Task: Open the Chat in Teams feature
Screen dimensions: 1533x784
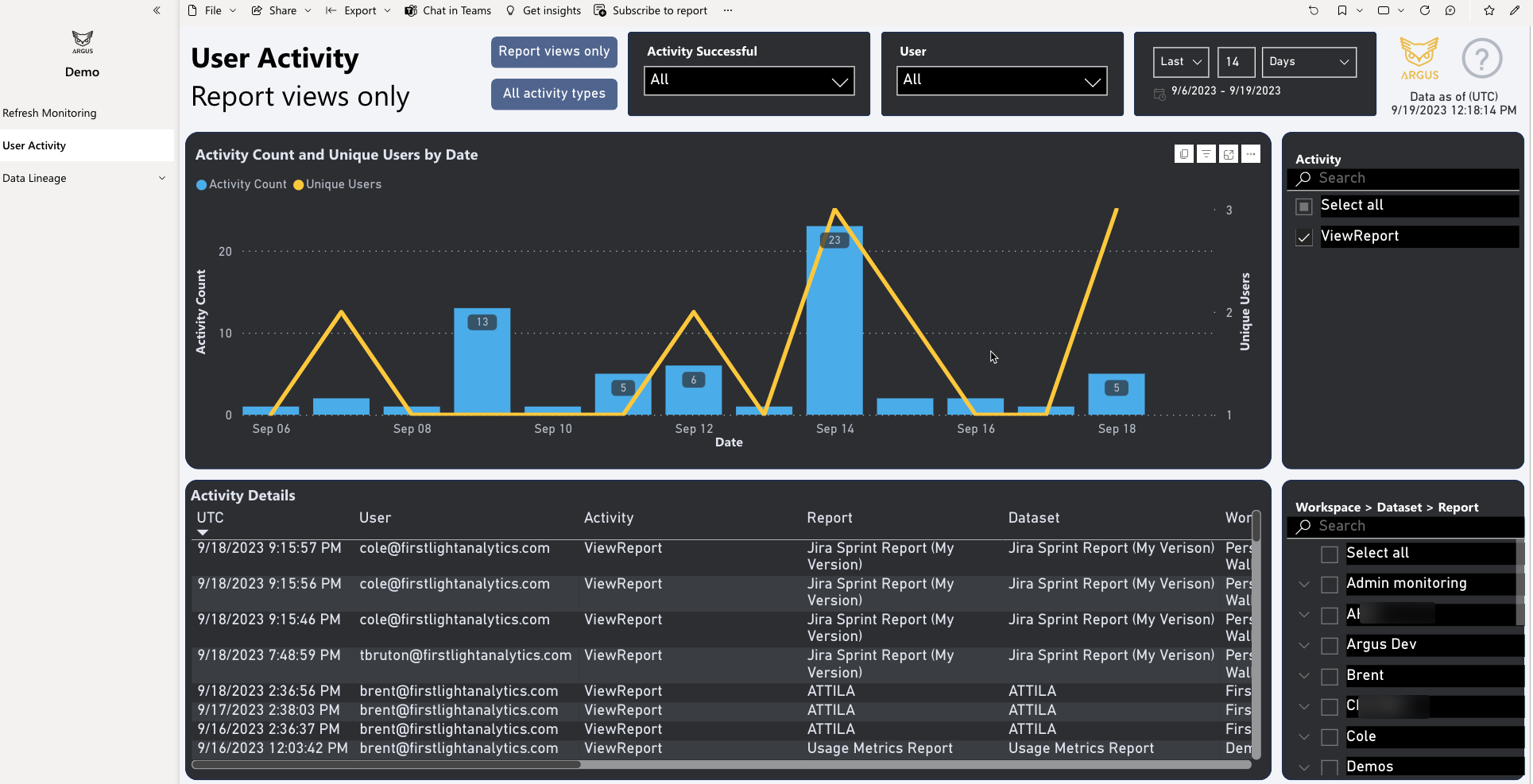Action: click(447, 10)
